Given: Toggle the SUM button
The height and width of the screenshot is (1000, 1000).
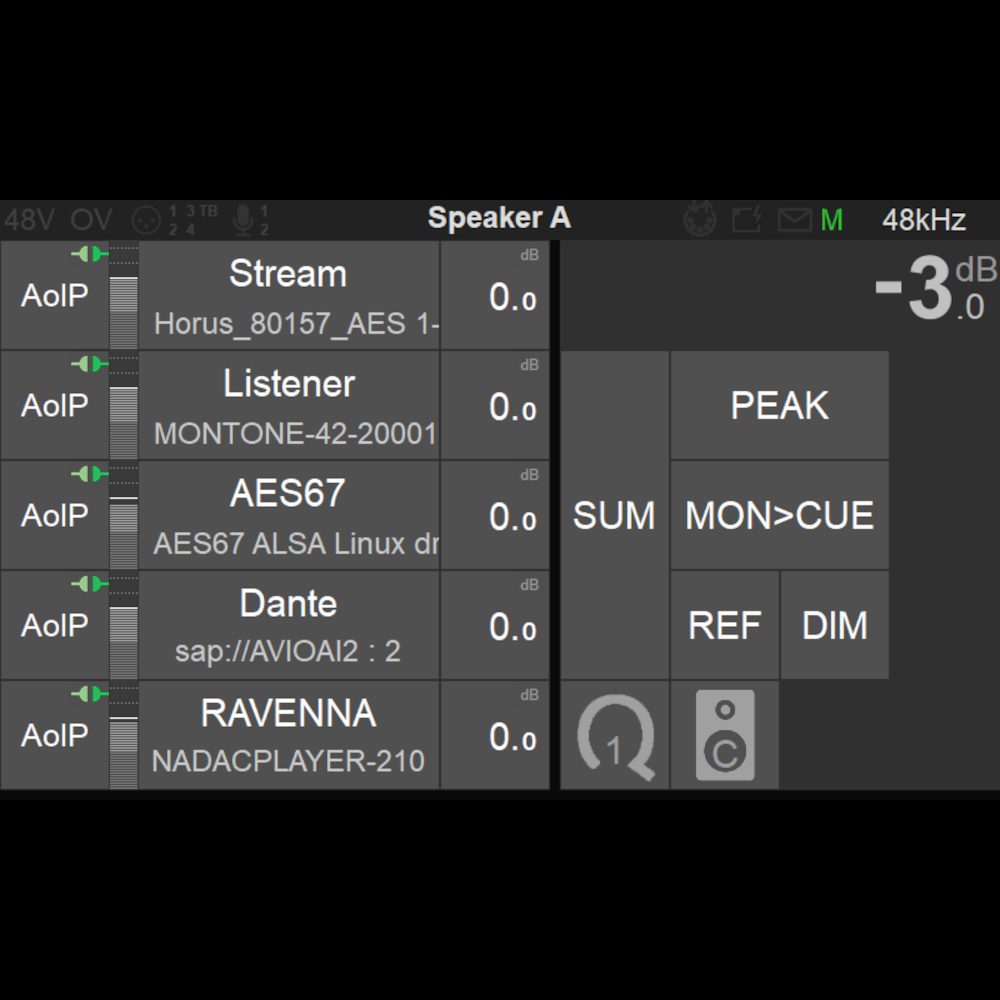Looking at the screenshot, I should [615, 515].
